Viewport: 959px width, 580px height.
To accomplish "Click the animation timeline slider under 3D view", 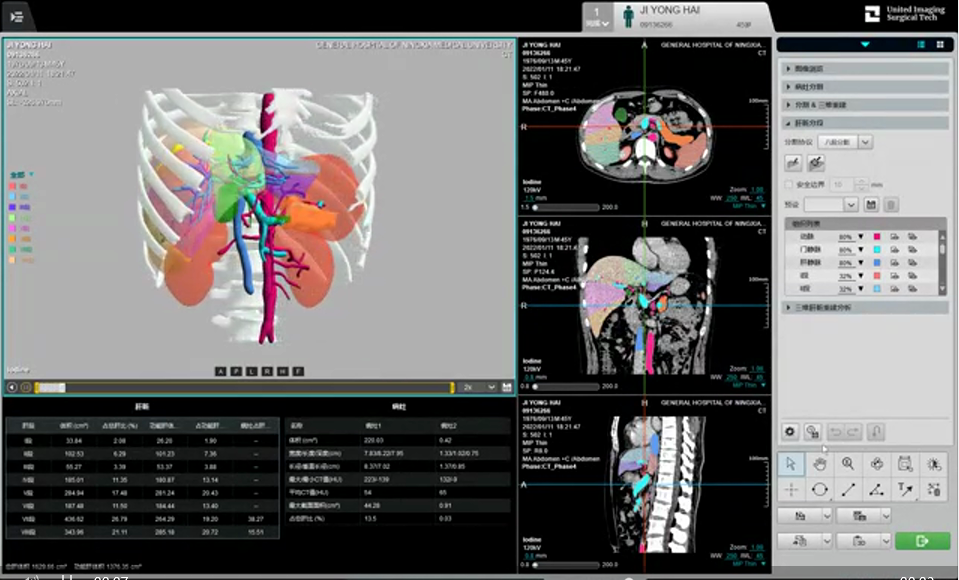I will (x=245, y=387).
